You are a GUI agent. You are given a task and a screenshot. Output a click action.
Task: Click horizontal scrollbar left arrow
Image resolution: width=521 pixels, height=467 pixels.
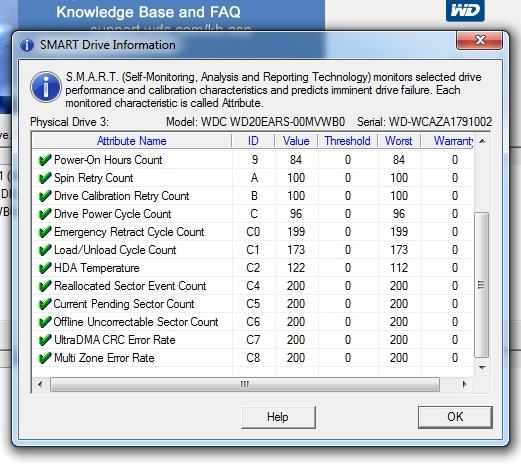pyautogui.click(x=40, y=384)
